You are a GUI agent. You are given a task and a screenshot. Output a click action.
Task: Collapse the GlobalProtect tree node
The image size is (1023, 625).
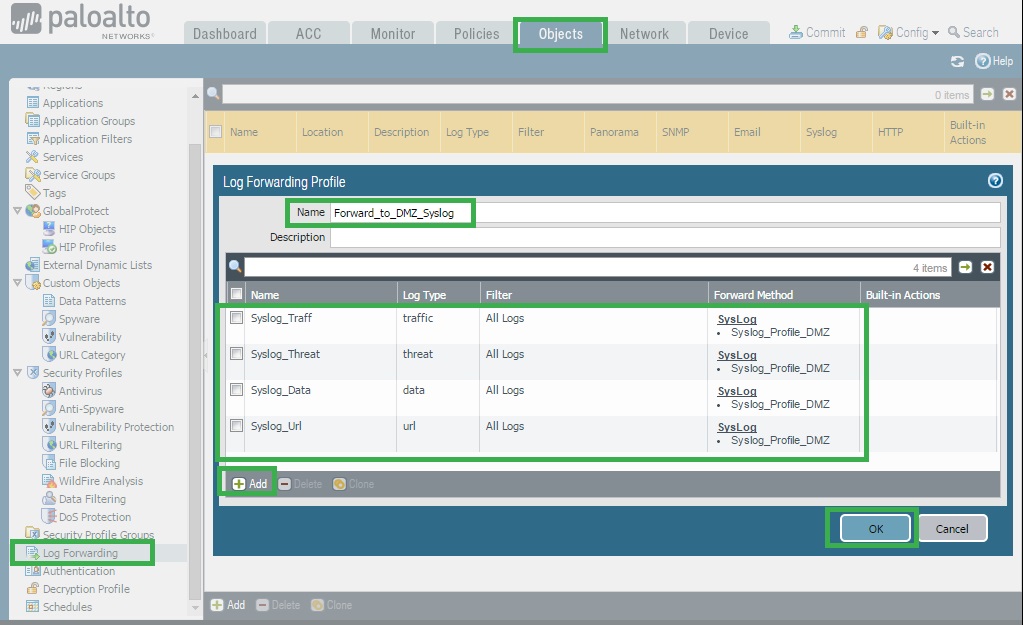point(17,211)
